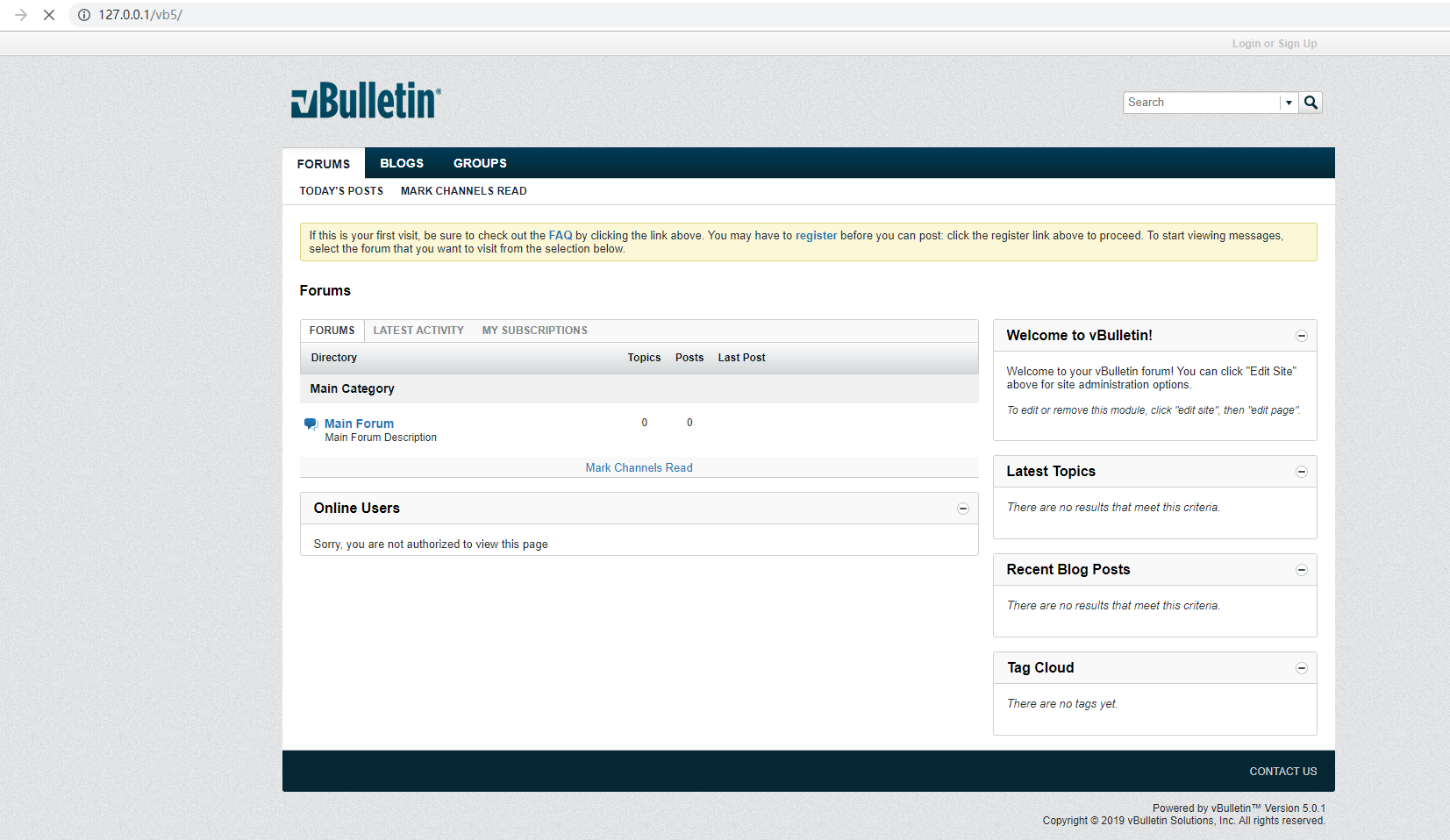Click the Tag Cloud heading
This screenshot has height=840, width=1450.
click(1040, 668)
